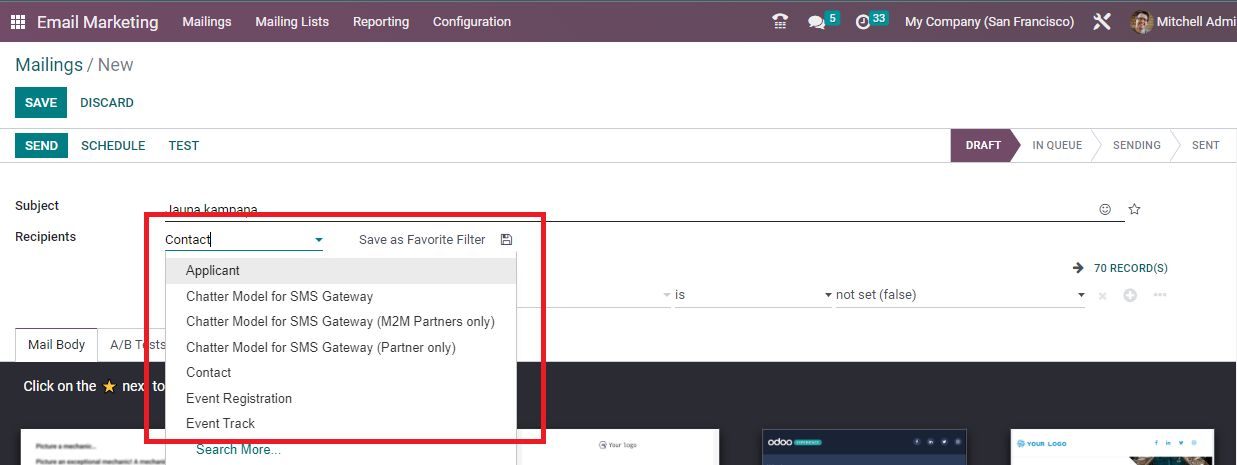Open the activities clock icon with badge 33
The height and width of the screenshot is (465, 1237).
click(863, 22)
